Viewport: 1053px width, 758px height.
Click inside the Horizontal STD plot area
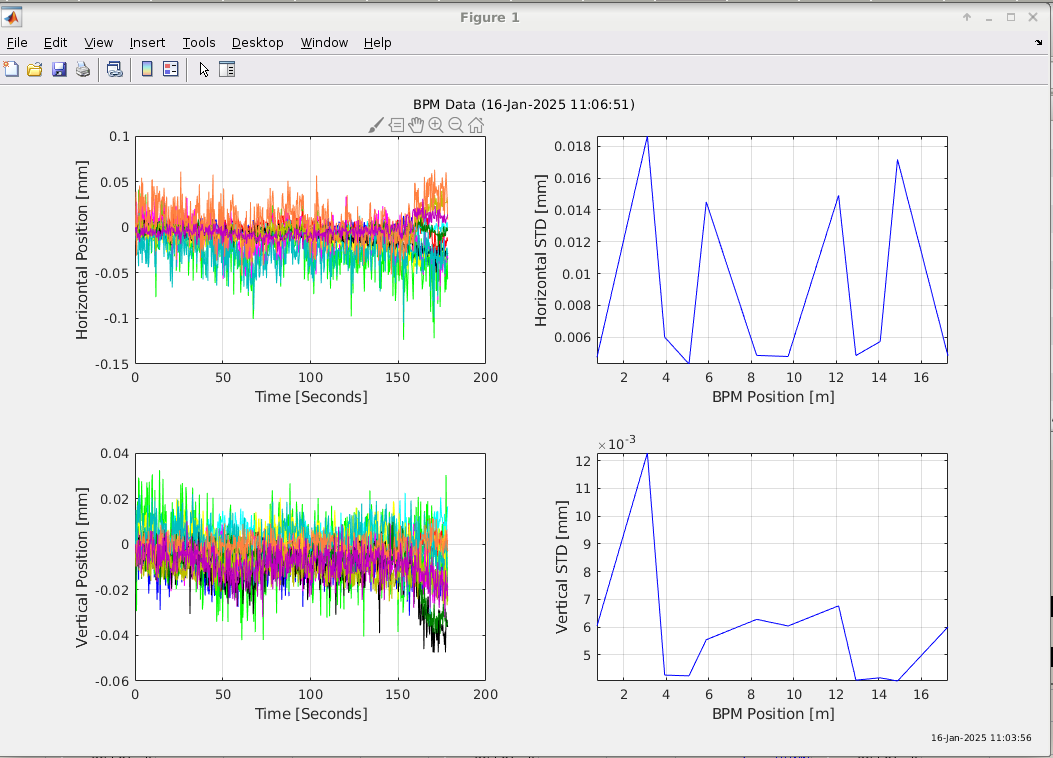[x=772, y=250]
